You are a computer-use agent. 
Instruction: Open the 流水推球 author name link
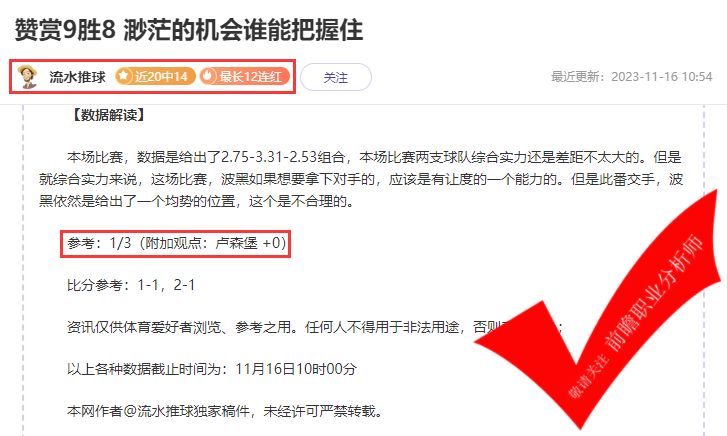[77, 77]
